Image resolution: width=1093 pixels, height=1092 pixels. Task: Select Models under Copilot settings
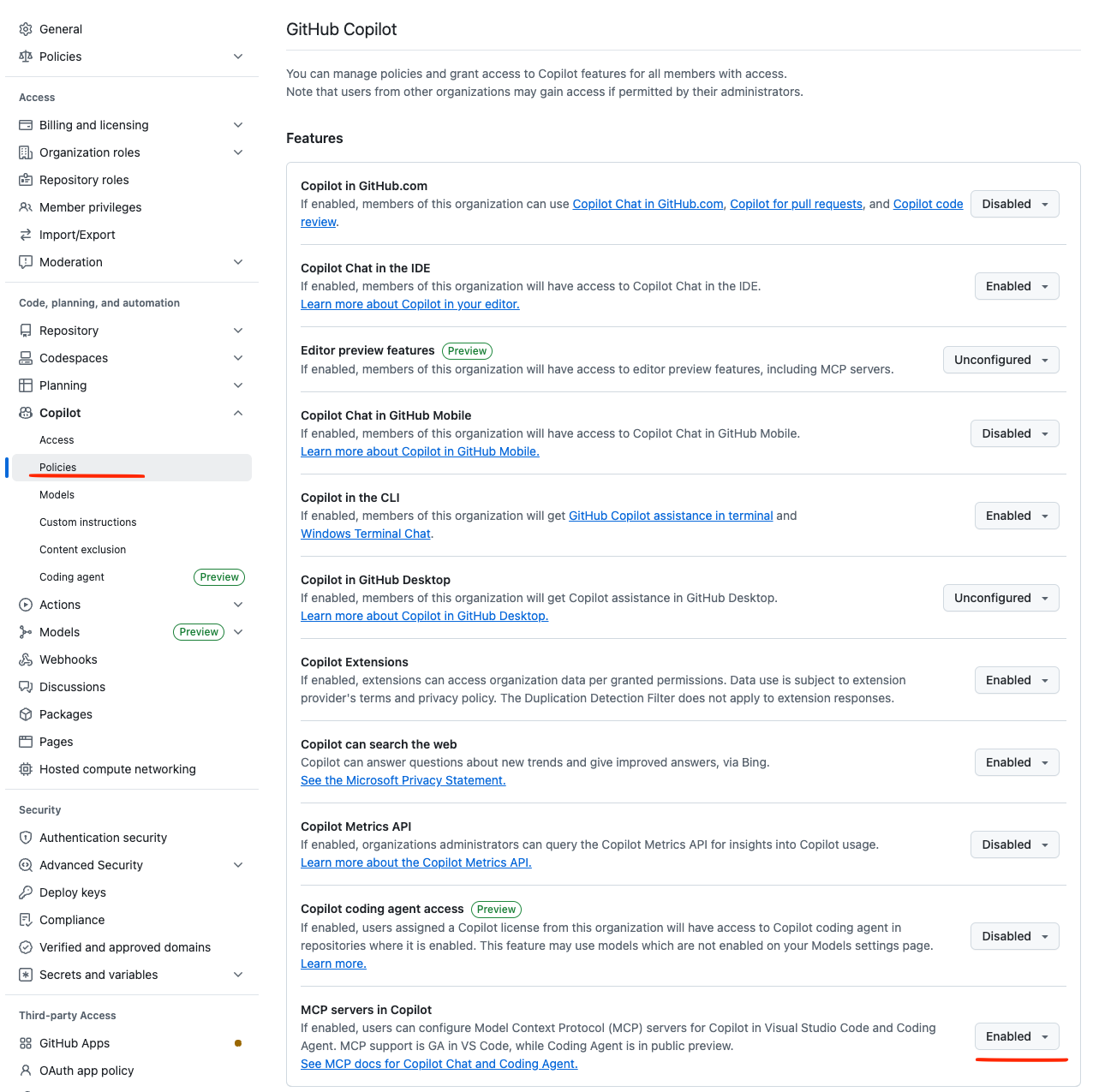[57, 494]
